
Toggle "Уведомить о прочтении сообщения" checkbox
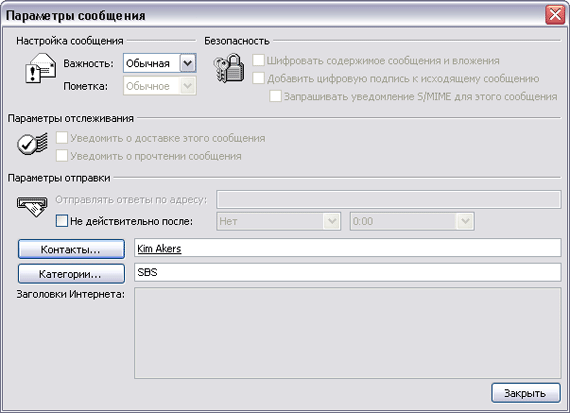tap(62, 156)
